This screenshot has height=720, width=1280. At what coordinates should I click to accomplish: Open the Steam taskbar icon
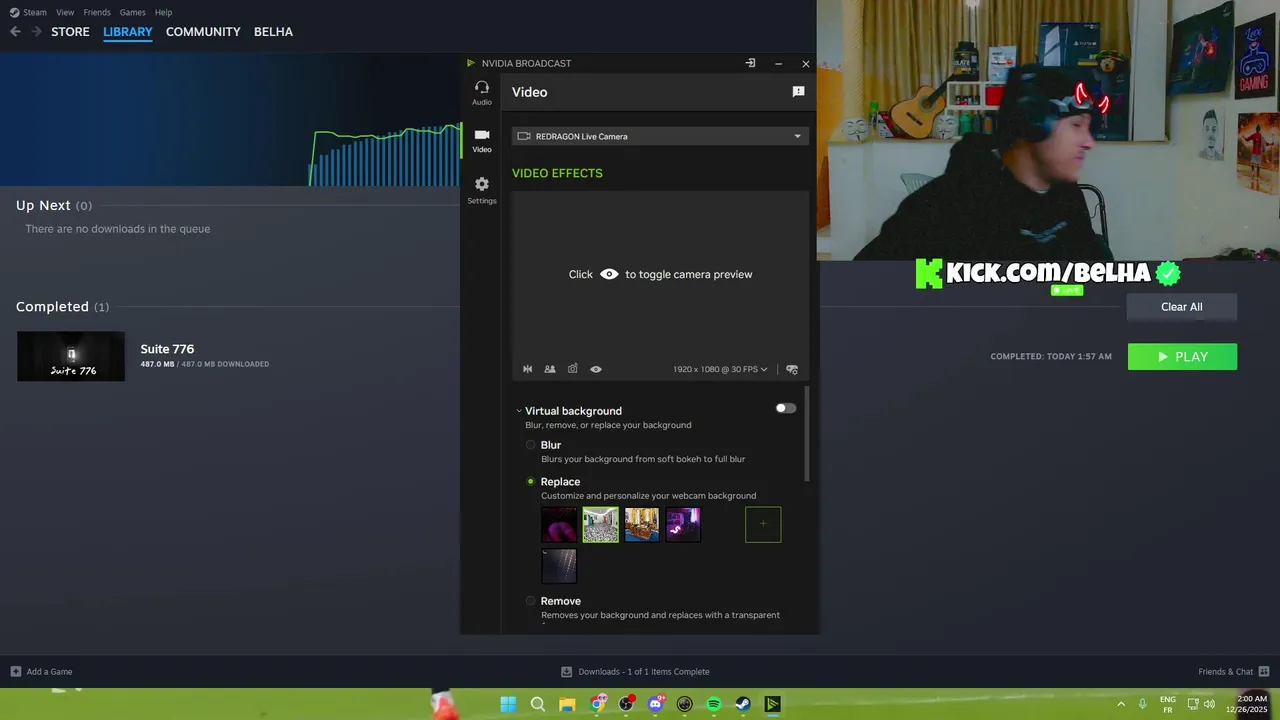click(x=743, y=704)
